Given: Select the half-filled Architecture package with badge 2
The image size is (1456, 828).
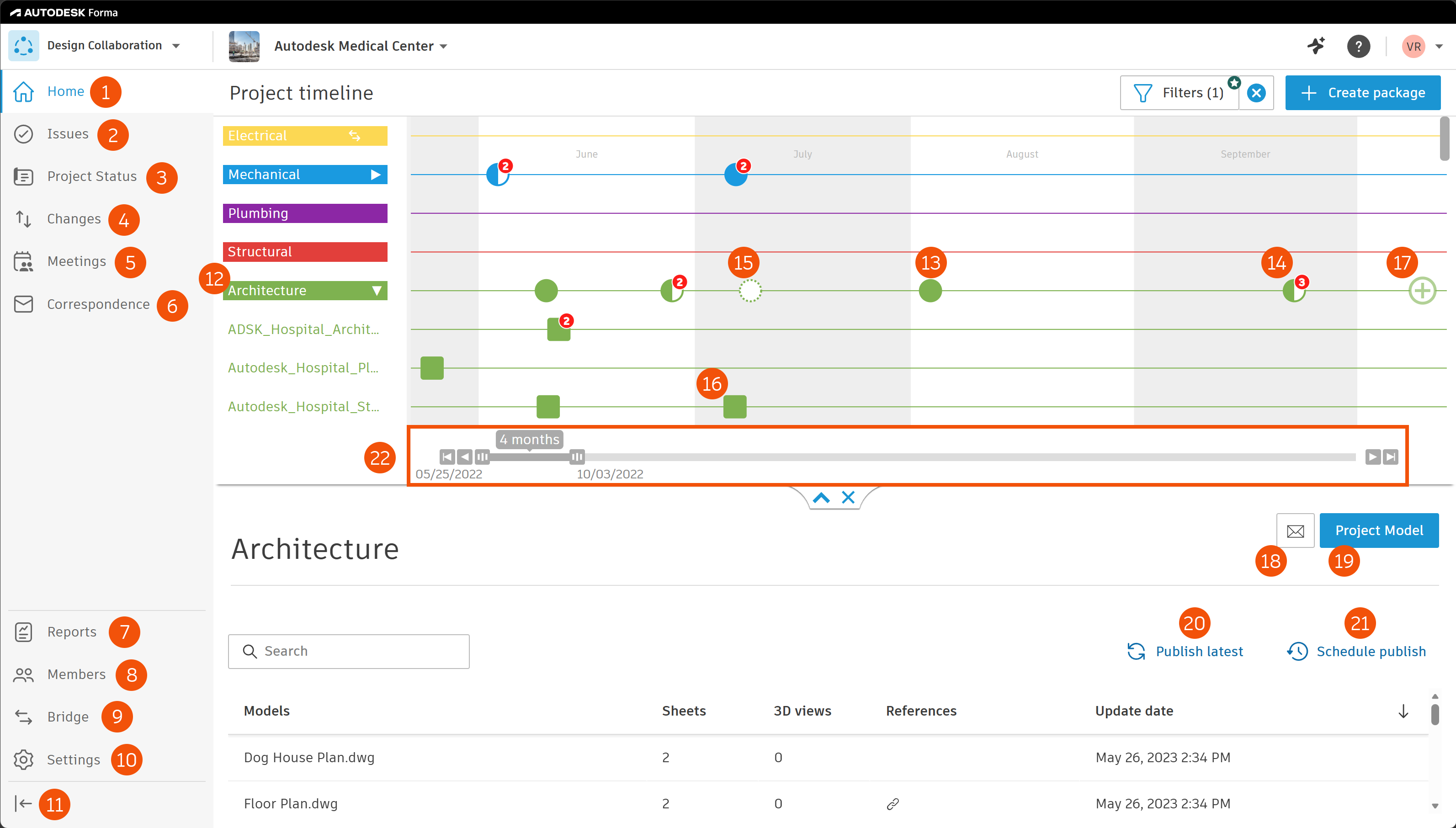Looking at the screenshot, I should click(x=672, y=291).
